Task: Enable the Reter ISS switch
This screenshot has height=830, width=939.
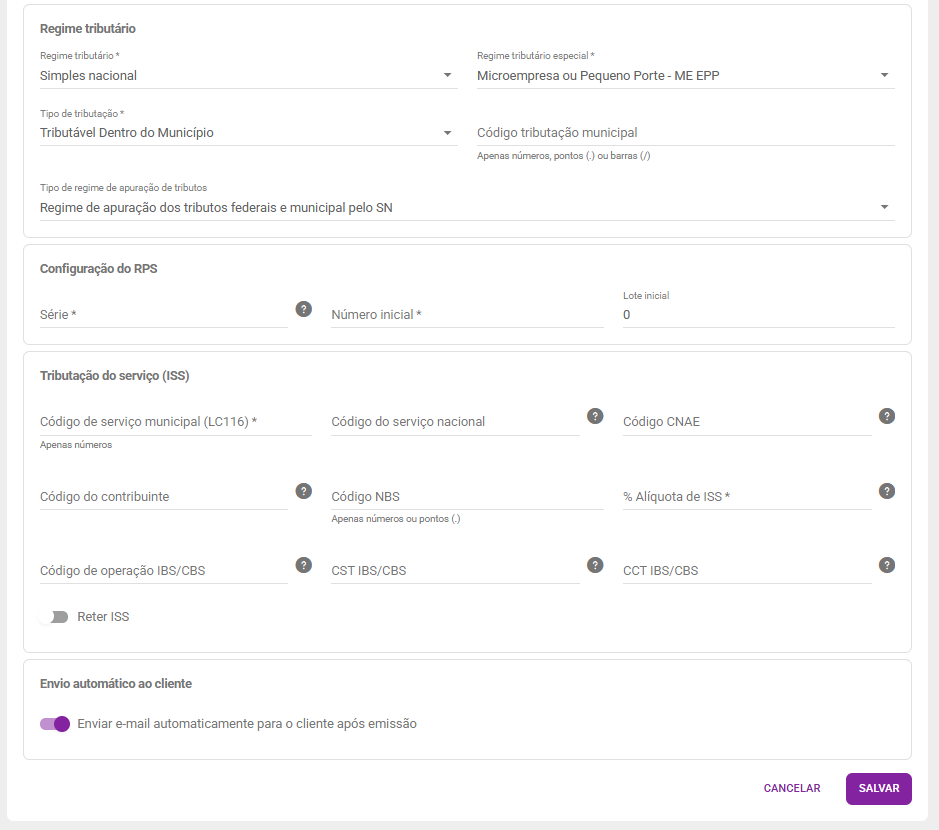Action: coord(54,617)
